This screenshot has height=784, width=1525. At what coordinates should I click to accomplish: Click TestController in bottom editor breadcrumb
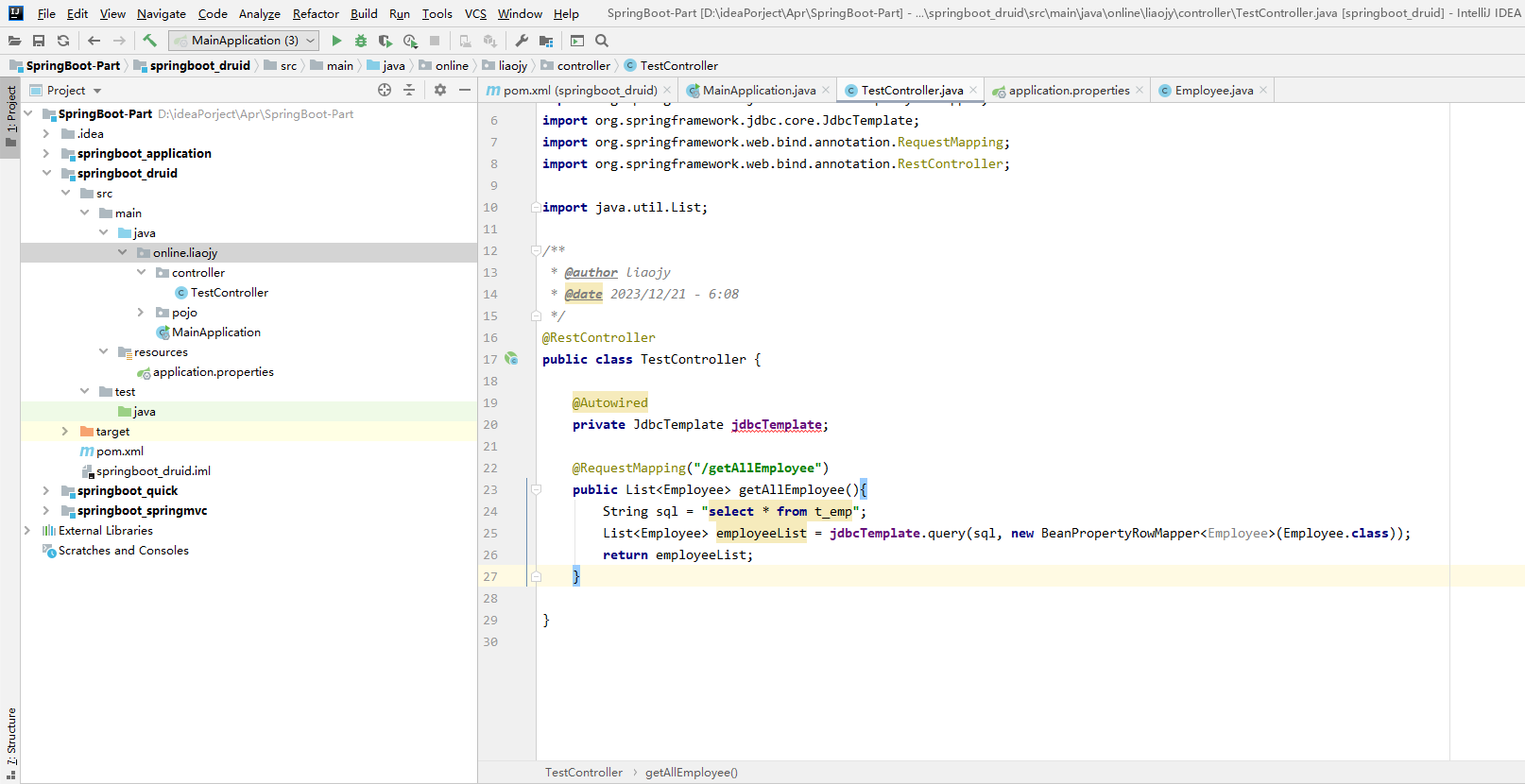click(x=583, y=772)
